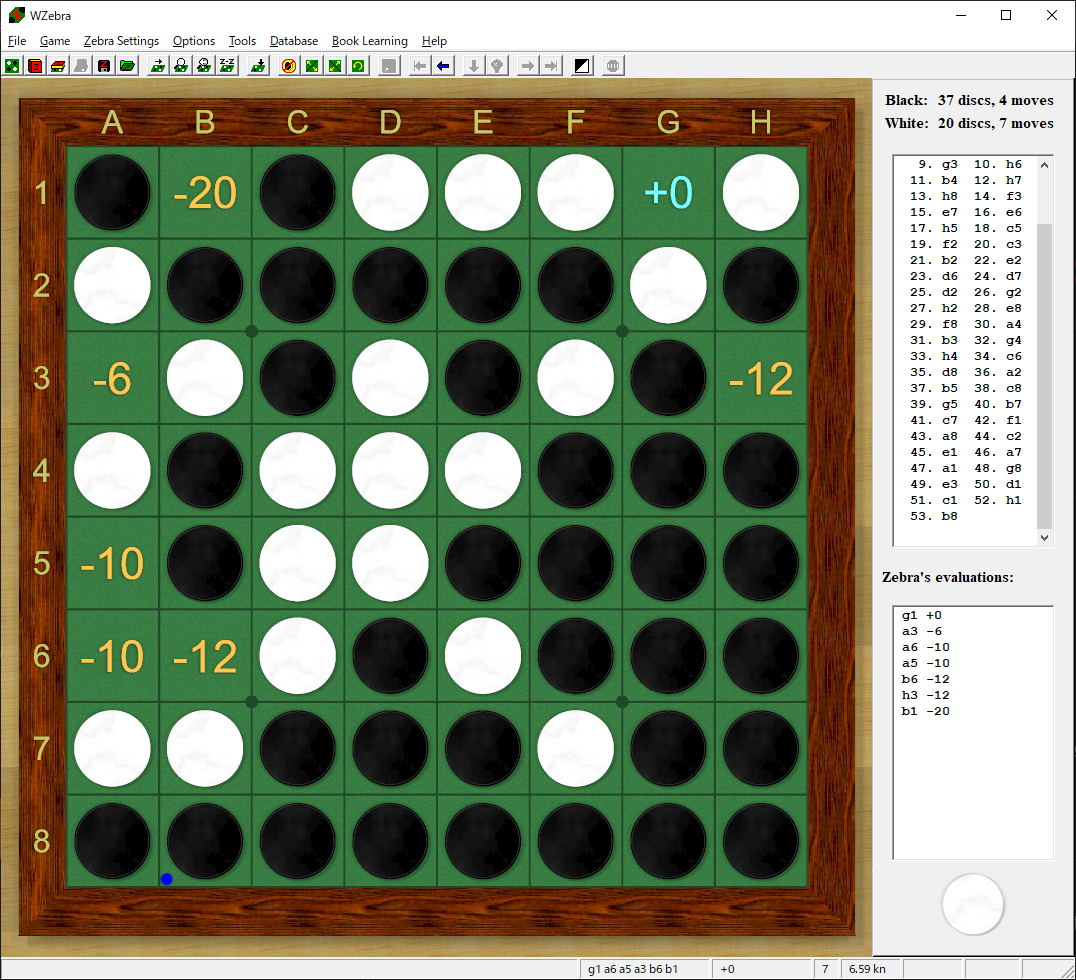The image size is (1076, 980).
Task: Click the stacked books toolbar icon
Action: pyautogui.click(x=58, y=66)
